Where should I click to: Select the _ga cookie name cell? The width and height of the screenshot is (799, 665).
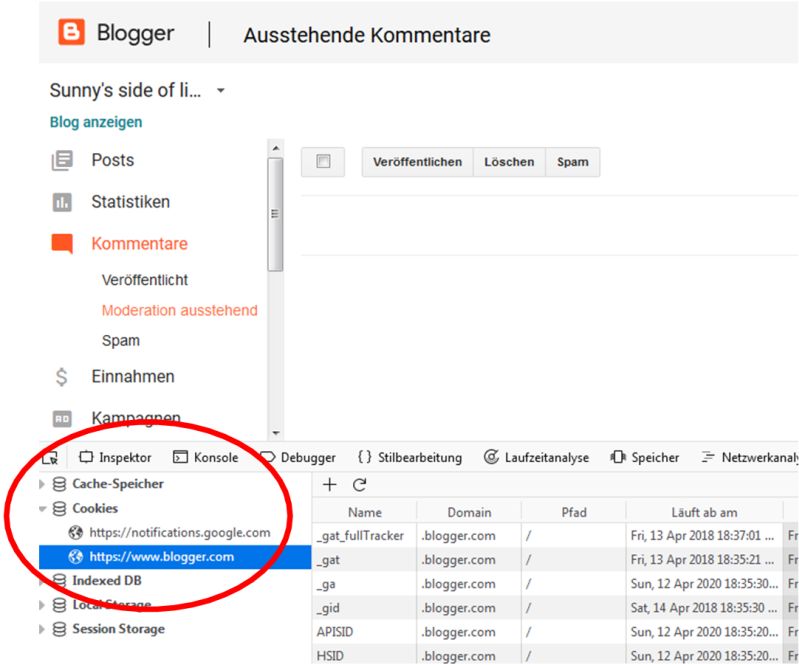coord(365,584)
